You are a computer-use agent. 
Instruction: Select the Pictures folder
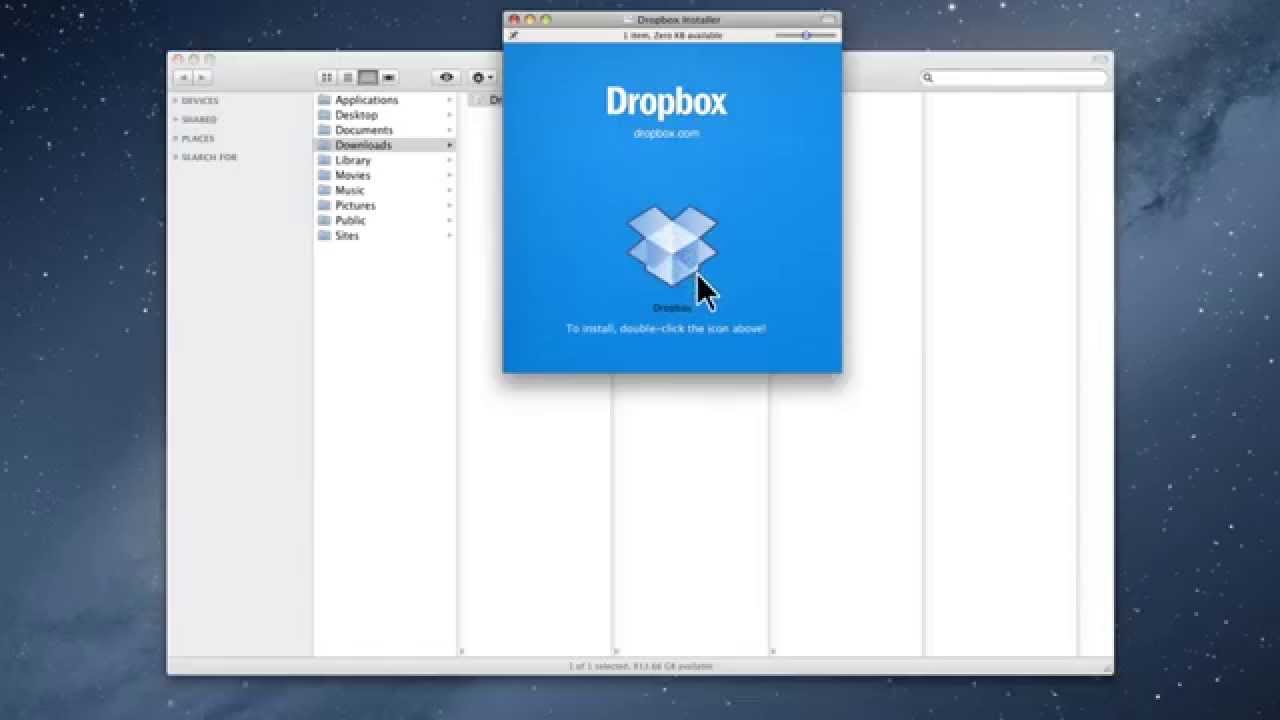385,205
